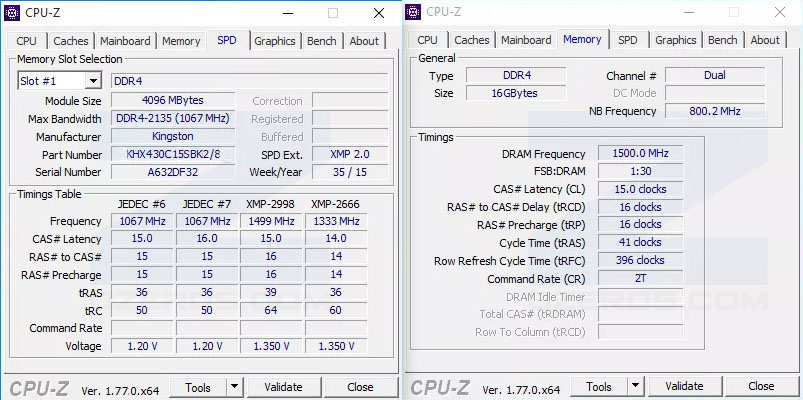Open the Bench tab in the Memory window
The image size is (803, 400).
point(722,40)
